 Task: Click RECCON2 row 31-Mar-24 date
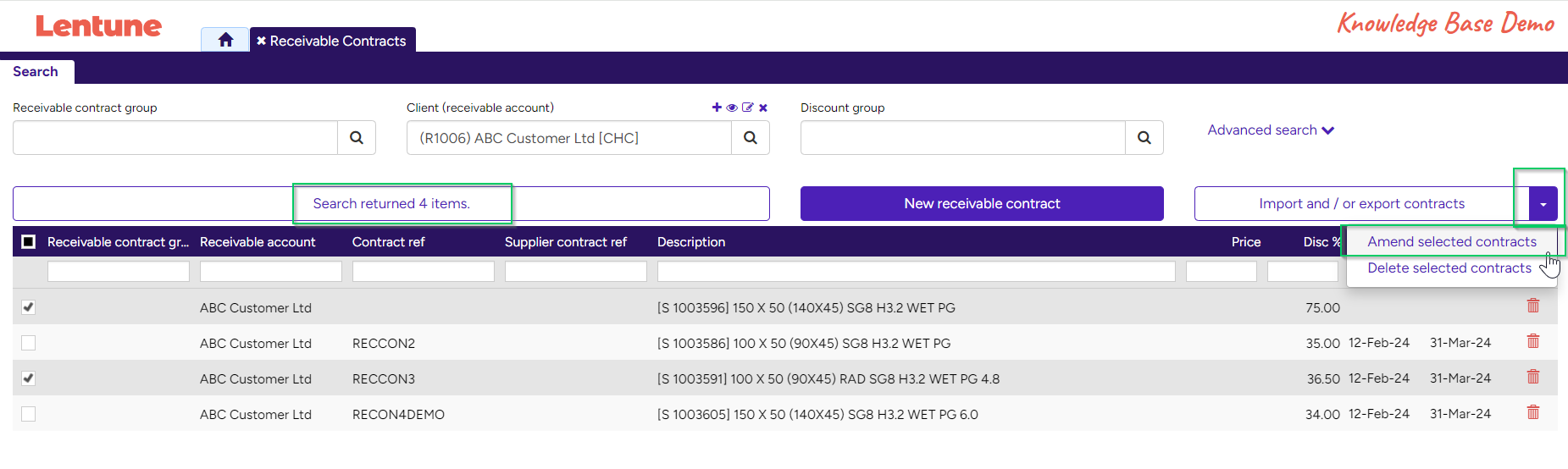[x=1460, y=343]
